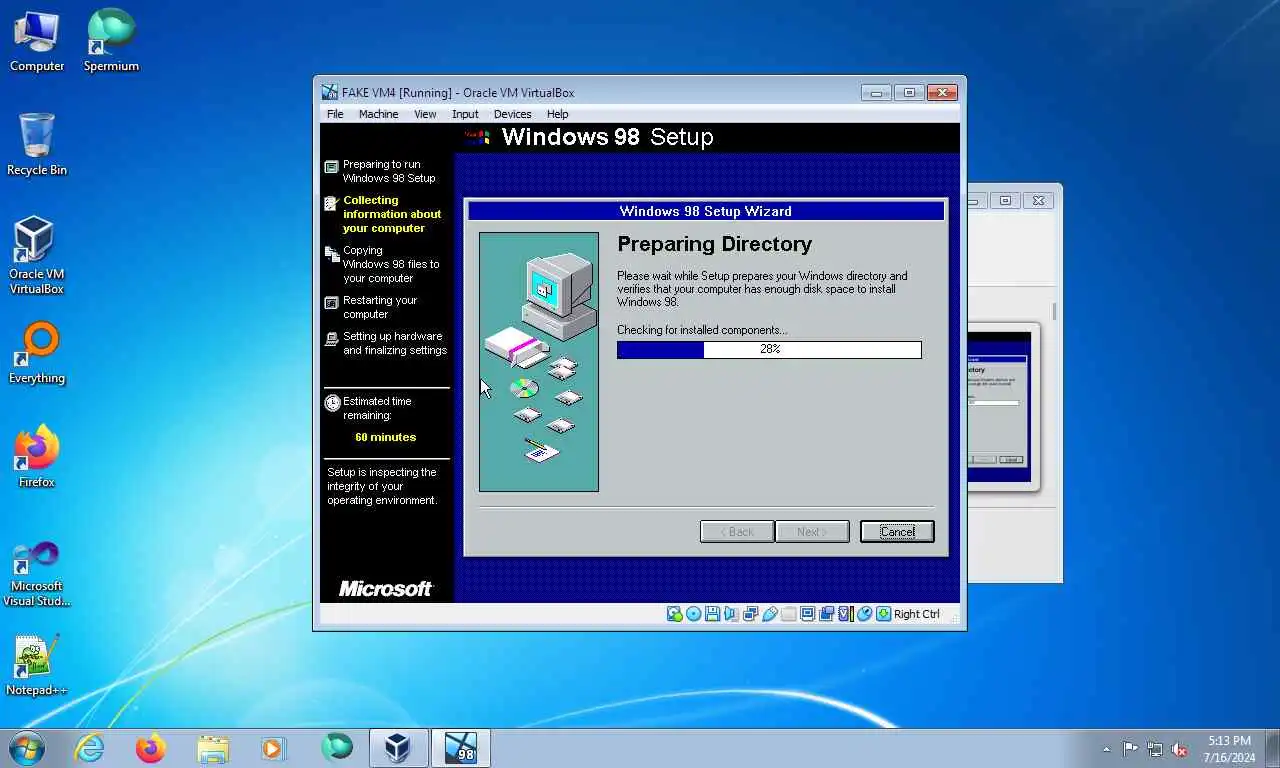
Task: Click Cancel in the Setup Wizard
Action: point(897,532)
